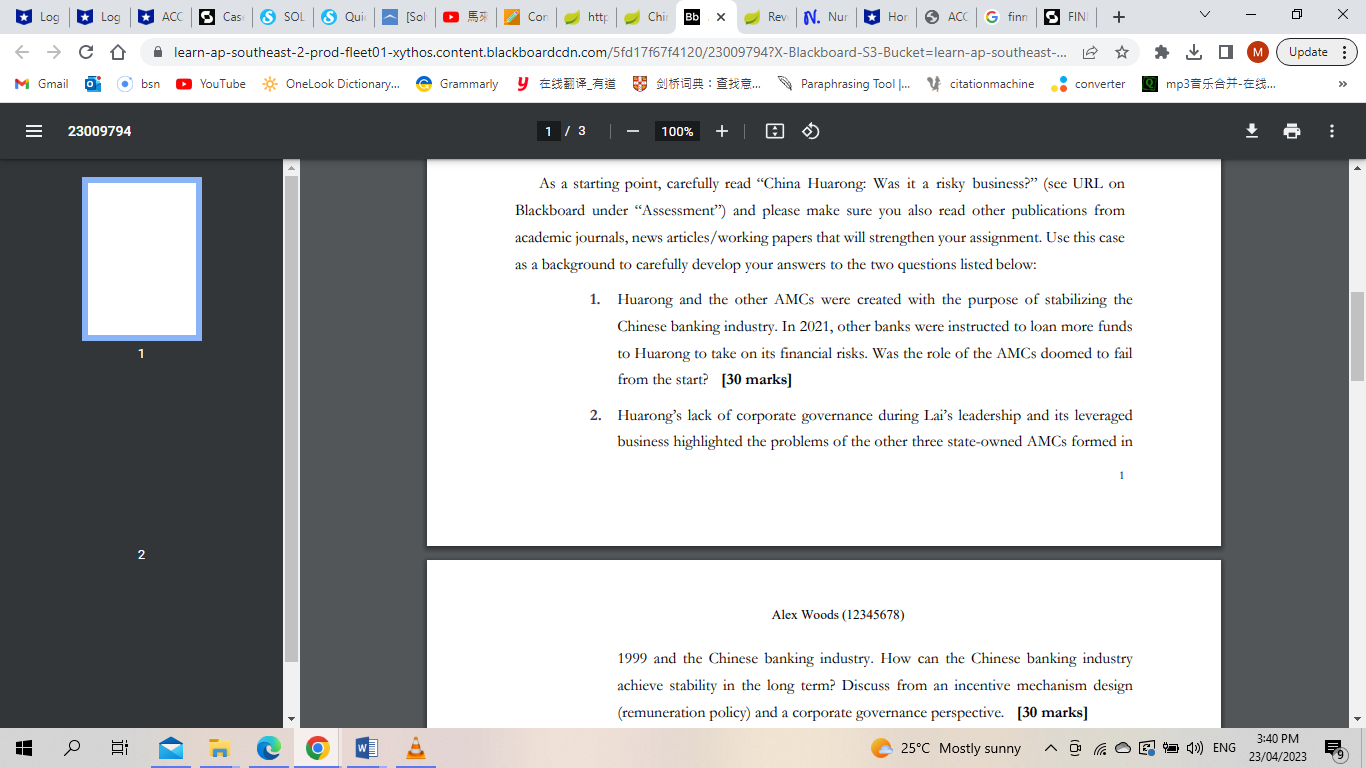The image size is (1366, 768).
Task: Launch Microsoft Edge from the taskbar
Action: [x=268, y=748]
